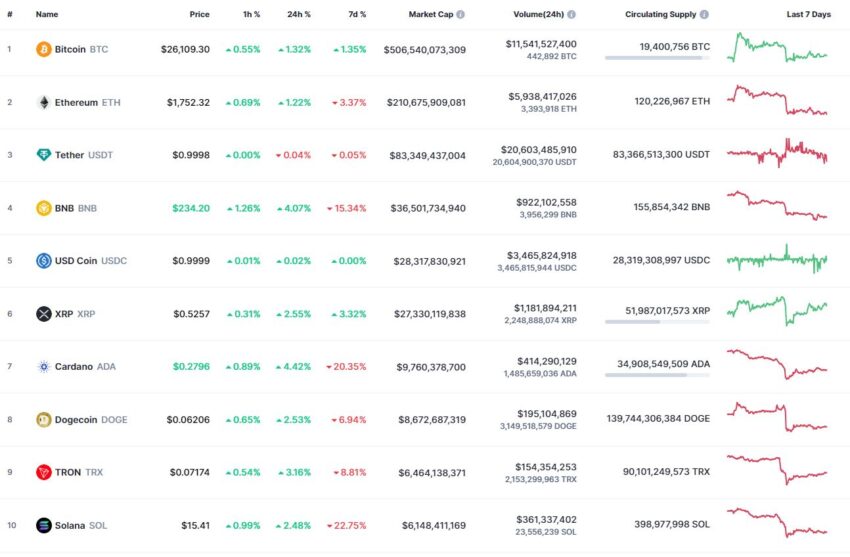Click the Bitcoin coin logo icon
Screen dimensions: 850x557
pyautogui.click(x=43, y=49)
